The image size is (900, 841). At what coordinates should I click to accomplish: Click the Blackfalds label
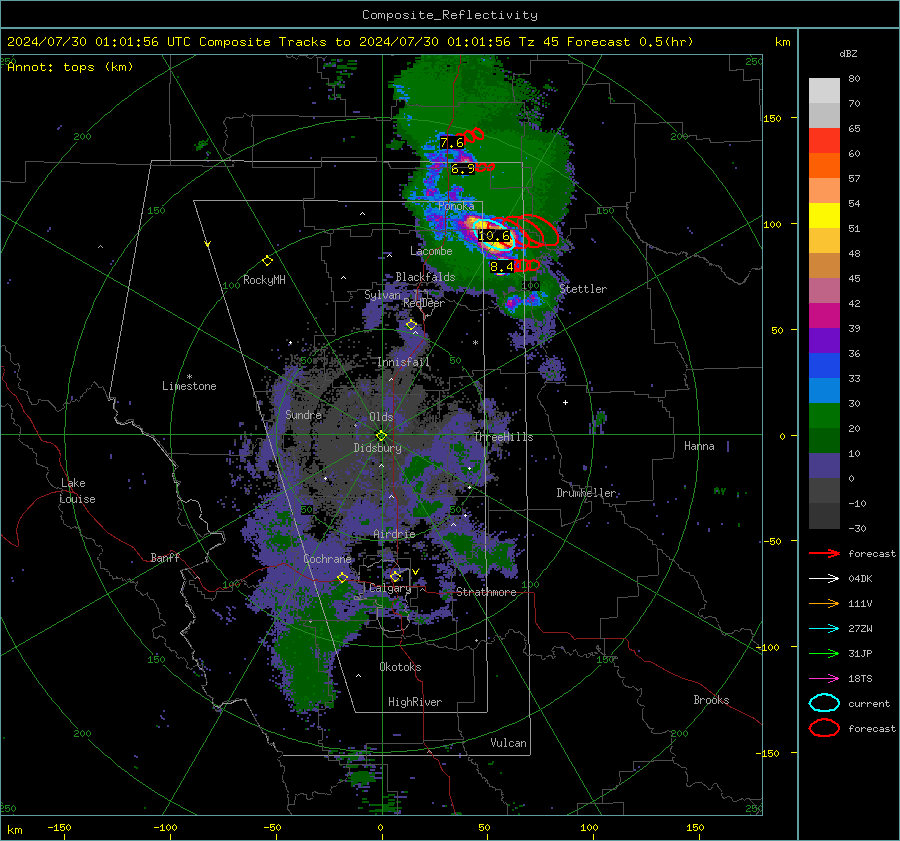click(x=425, y=277)
